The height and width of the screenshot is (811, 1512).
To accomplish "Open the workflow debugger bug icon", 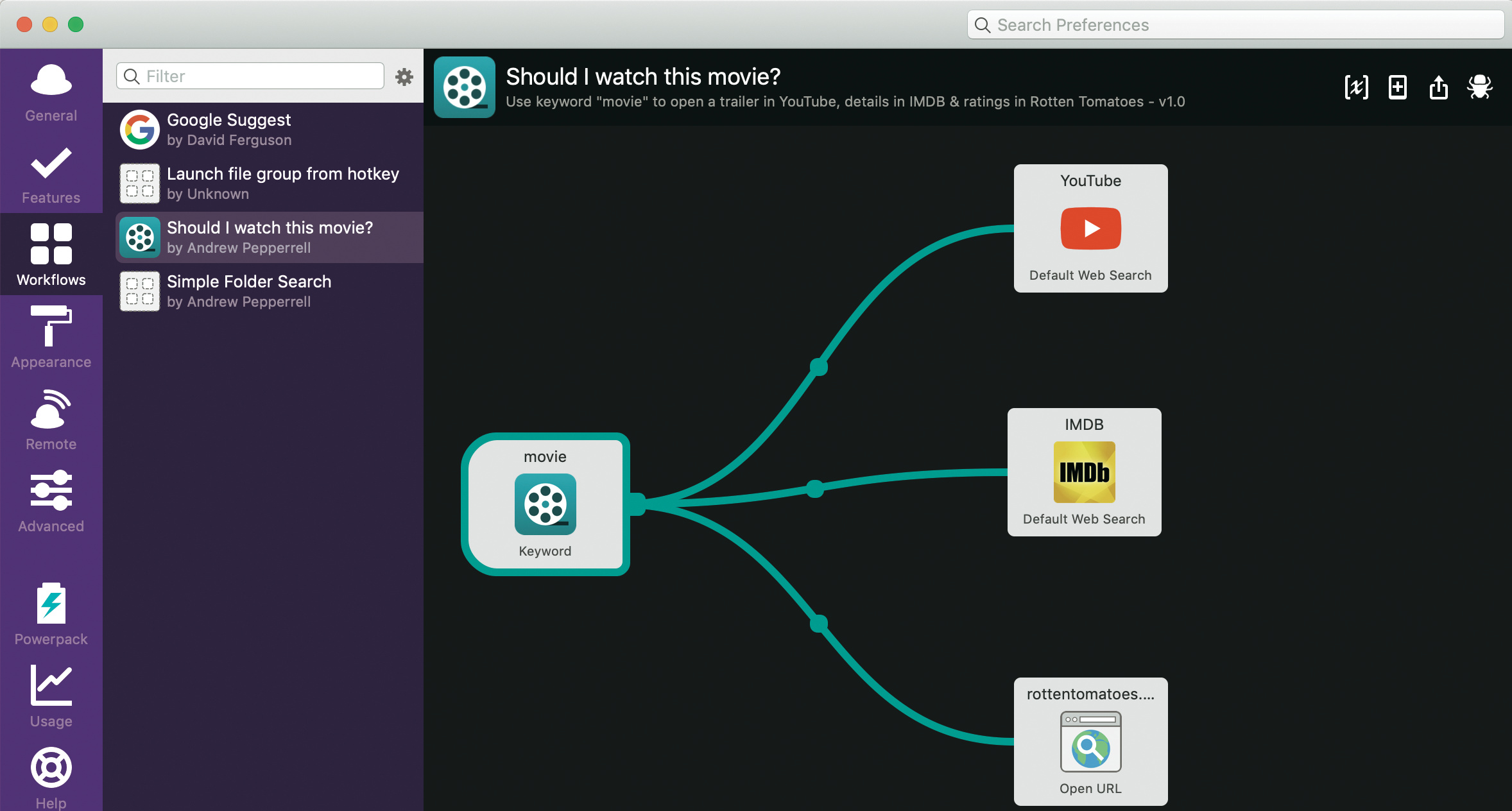I will pos(1479,87).
